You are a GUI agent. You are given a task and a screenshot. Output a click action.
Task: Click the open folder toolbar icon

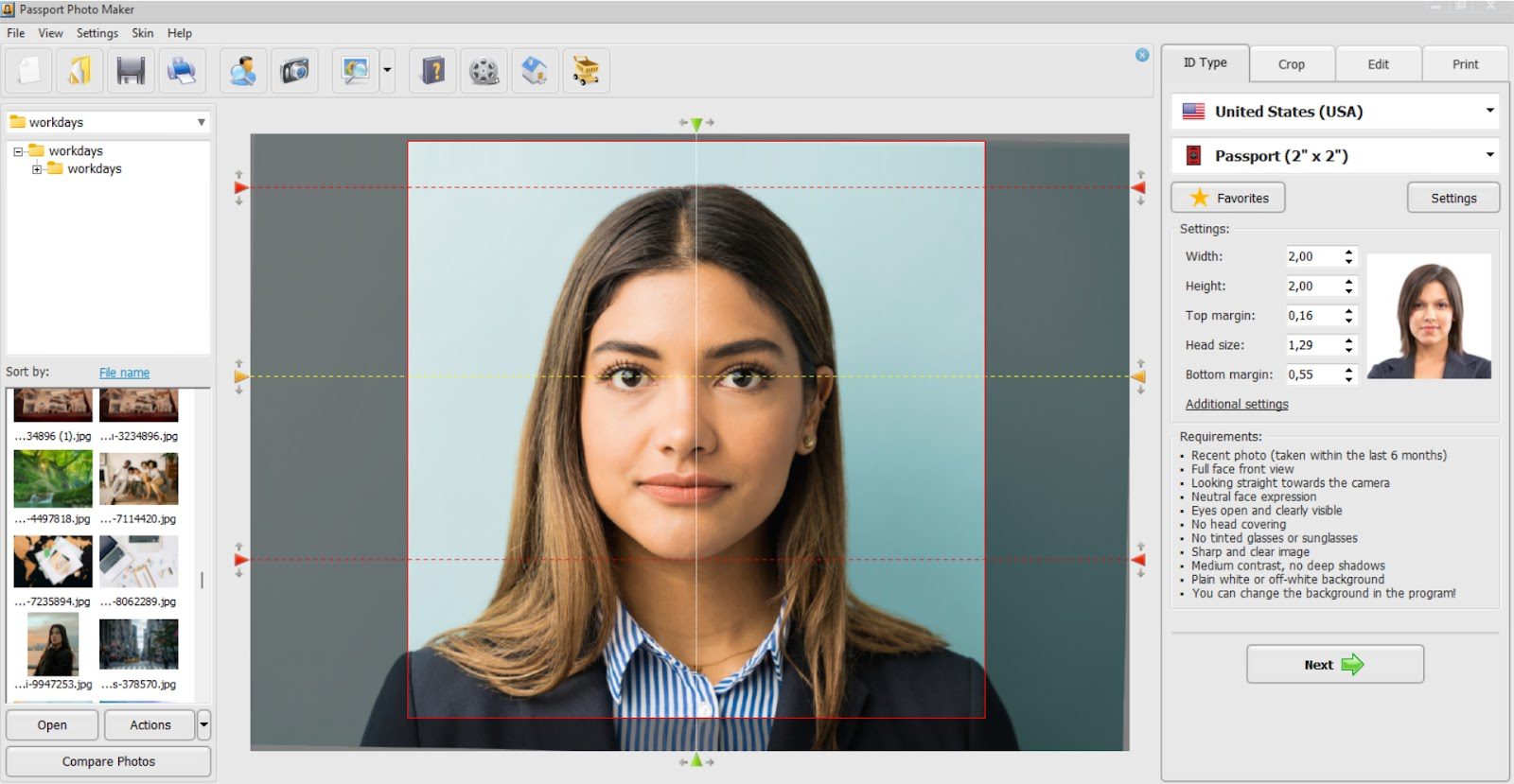coord(79,71)
